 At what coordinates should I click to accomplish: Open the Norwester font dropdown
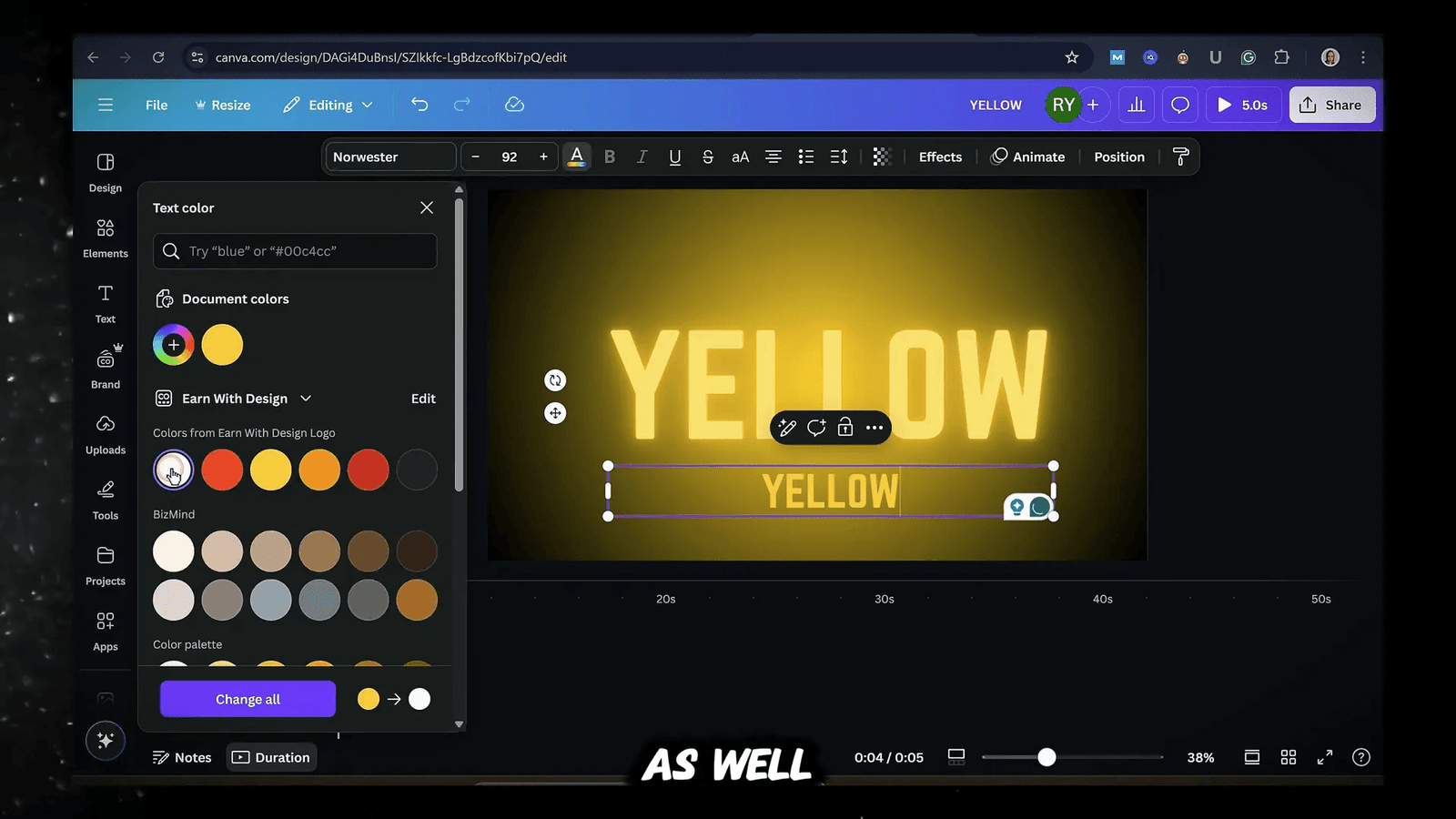pyautogui.click(x=390, y=157)
